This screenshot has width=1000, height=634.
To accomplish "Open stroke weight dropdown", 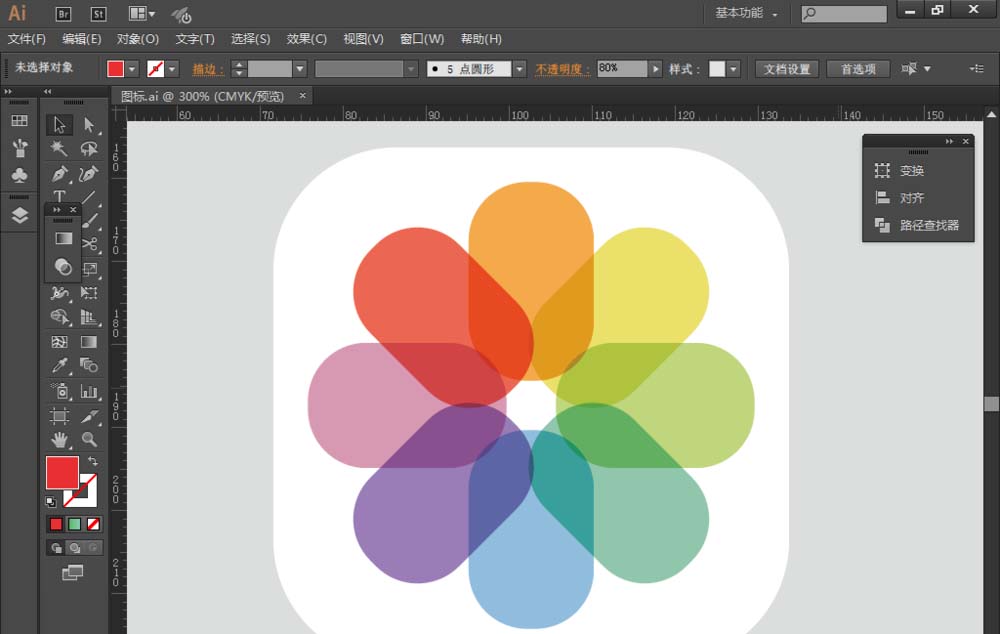I will coord(300,68).
